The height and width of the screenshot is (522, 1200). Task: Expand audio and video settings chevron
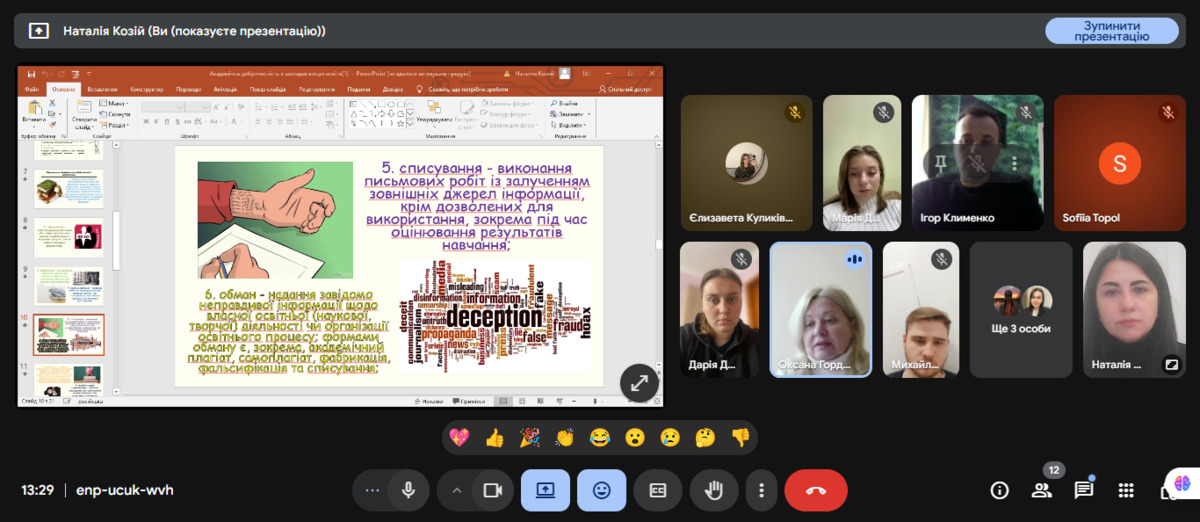pos(457,490)
